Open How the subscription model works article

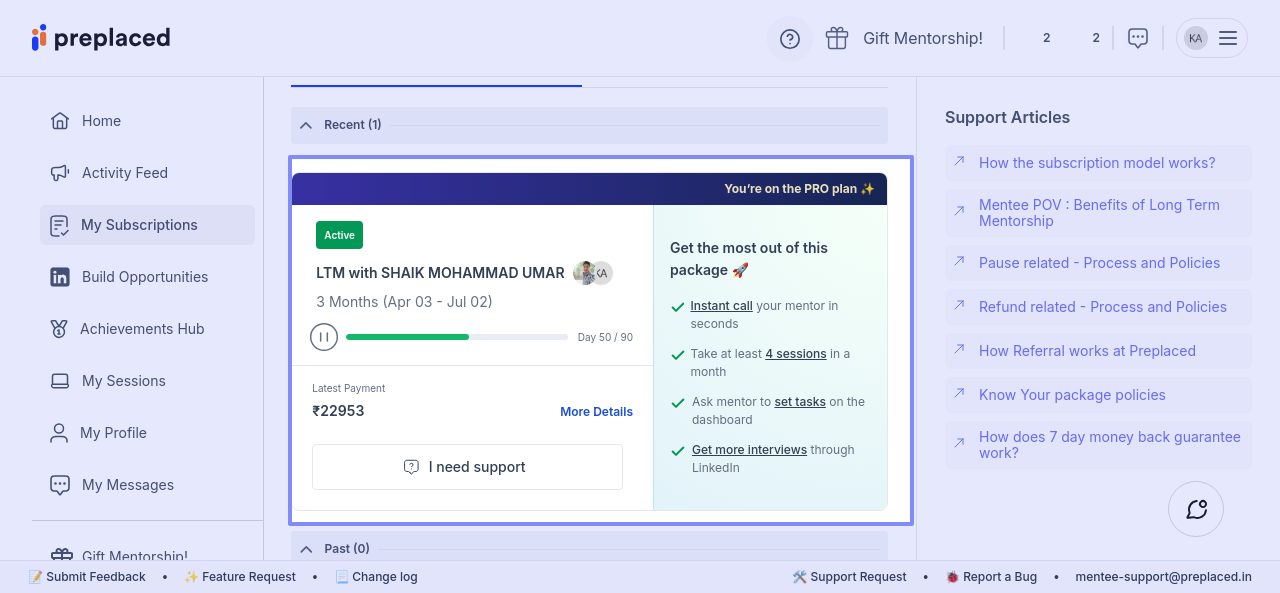(1098, 163)
